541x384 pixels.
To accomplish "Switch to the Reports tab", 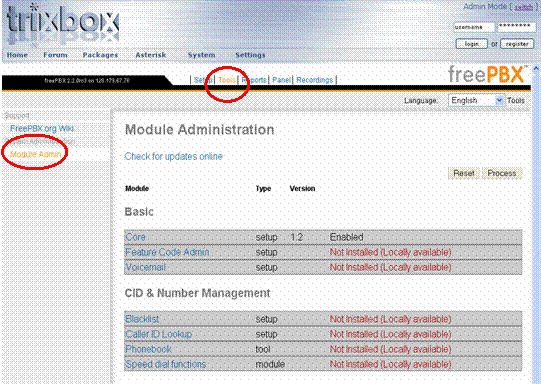I will click(x=254, y=80).
